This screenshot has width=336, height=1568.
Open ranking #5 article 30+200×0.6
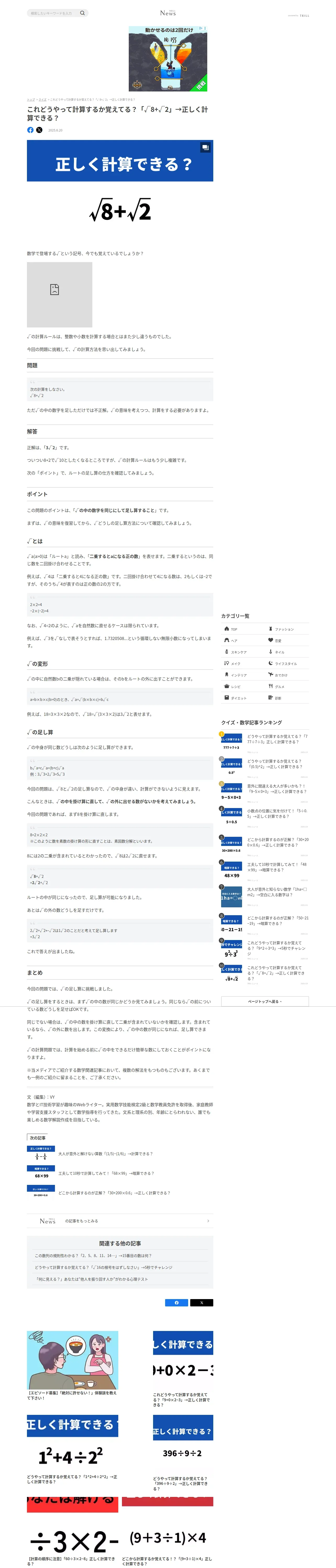point(265,847)
